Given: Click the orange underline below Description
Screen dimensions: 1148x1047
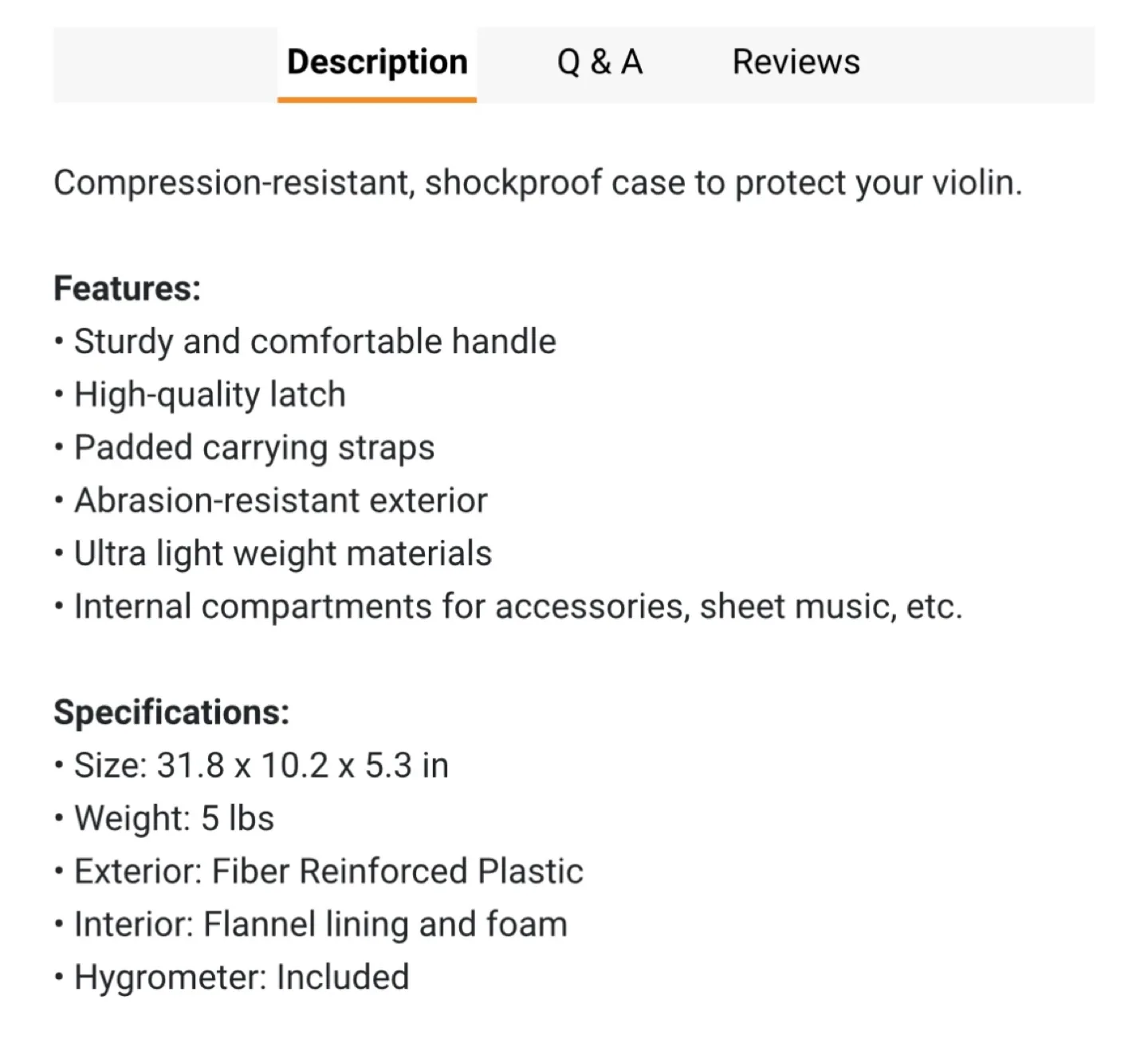Looking at the screenshot, I should (x=376, y=97).
